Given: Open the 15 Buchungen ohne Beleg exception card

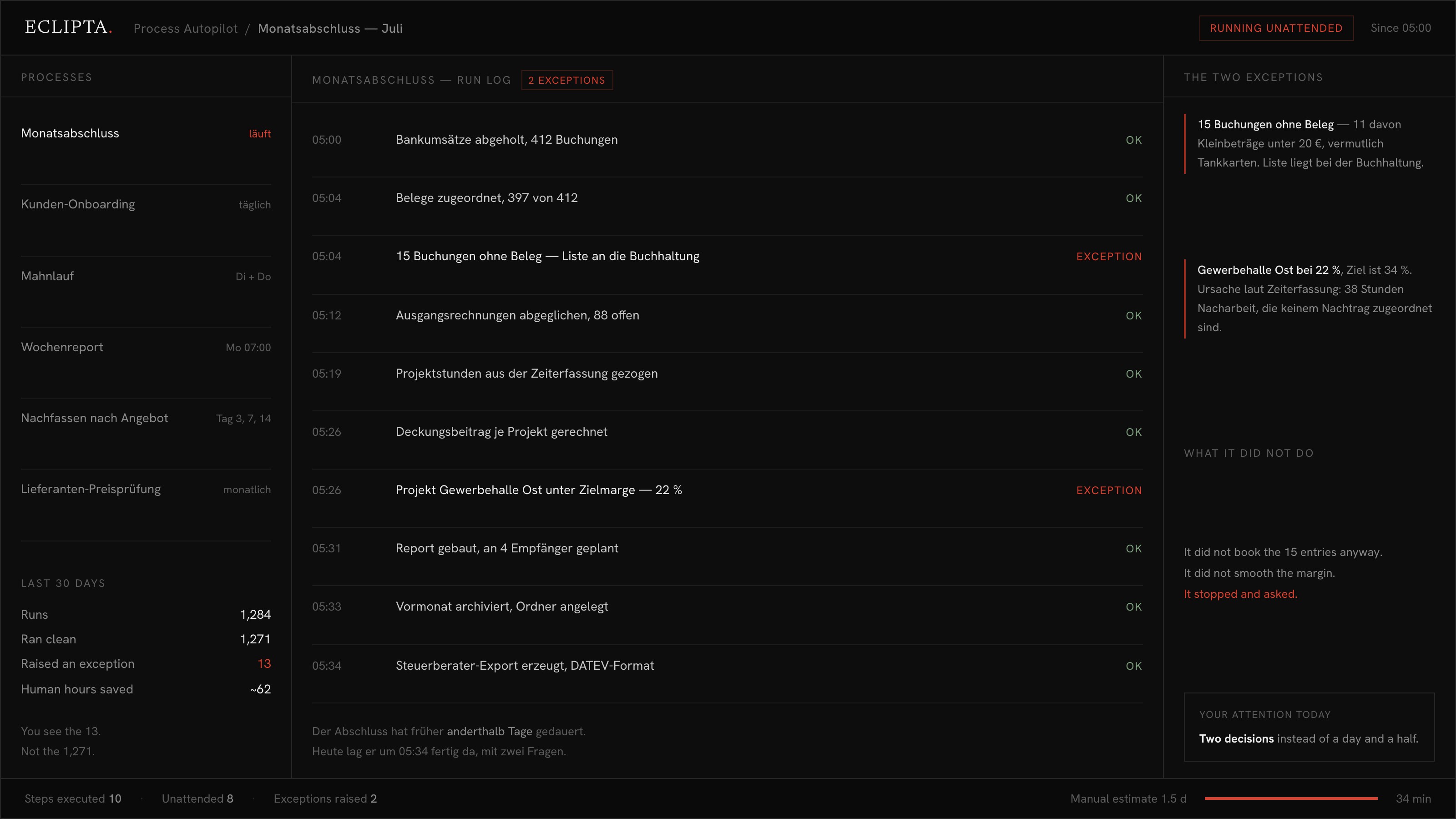Looking at the screenshot, I should coord(1309,144).
